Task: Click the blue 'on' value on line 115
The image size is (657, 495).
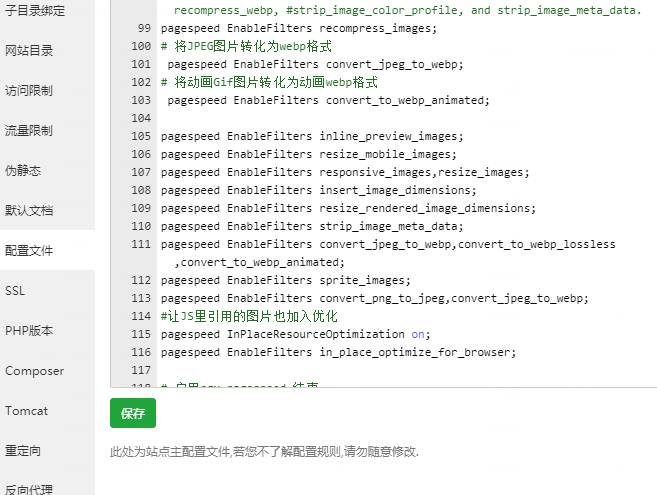Action: tap(418, 334)
